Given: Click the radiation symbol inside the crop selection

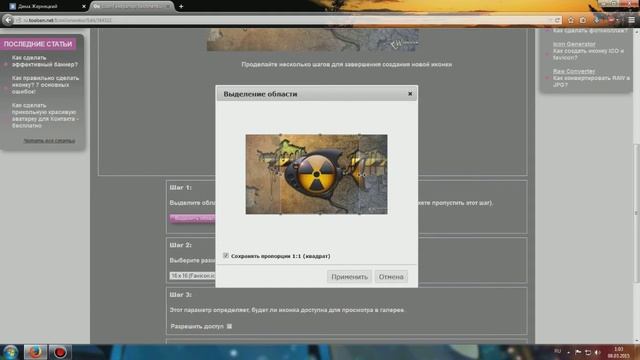Looking at the screenshot, I should coord(316,175).
